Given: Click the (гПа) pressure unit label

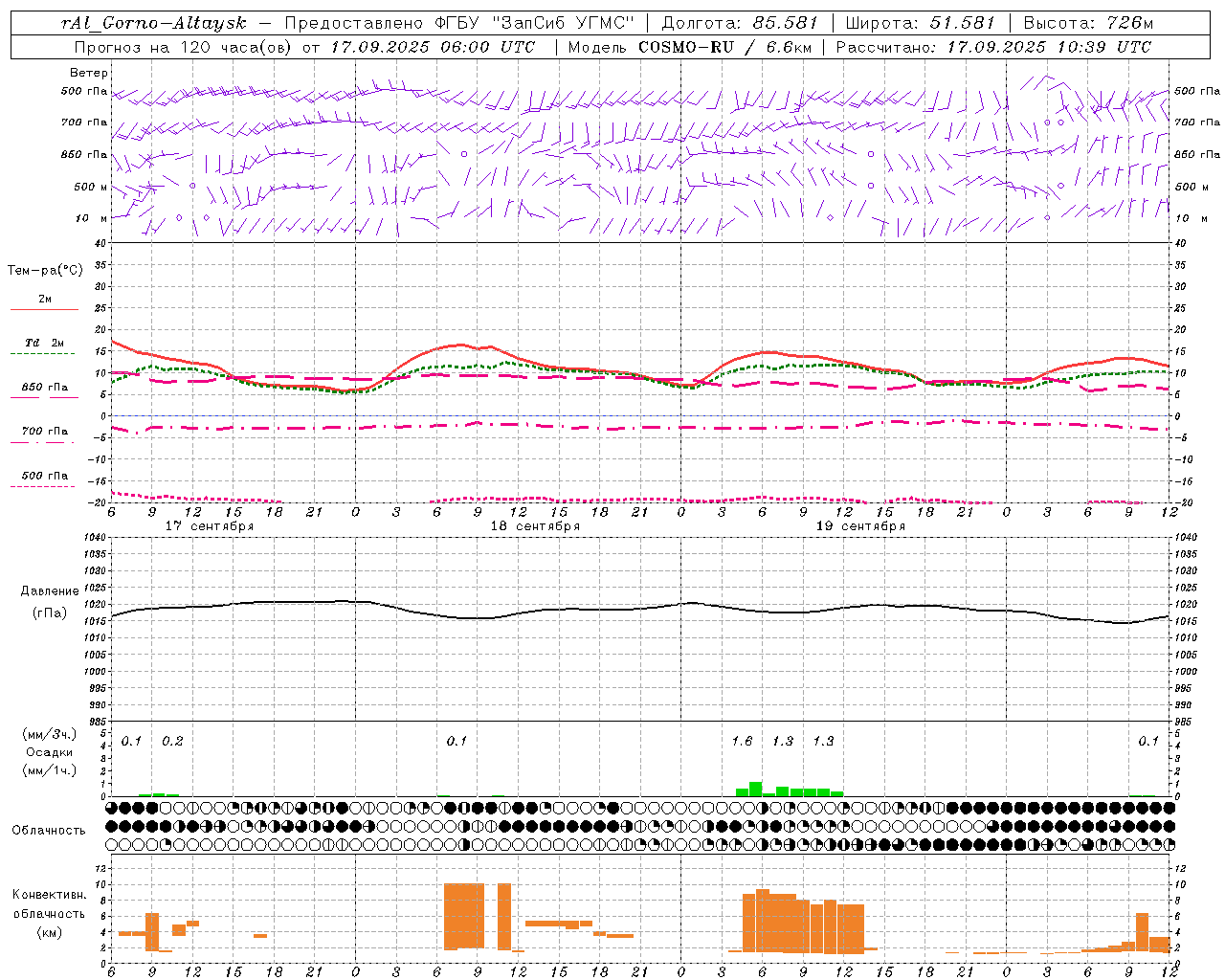Looking at the screenshot, I should coord(50,612).
